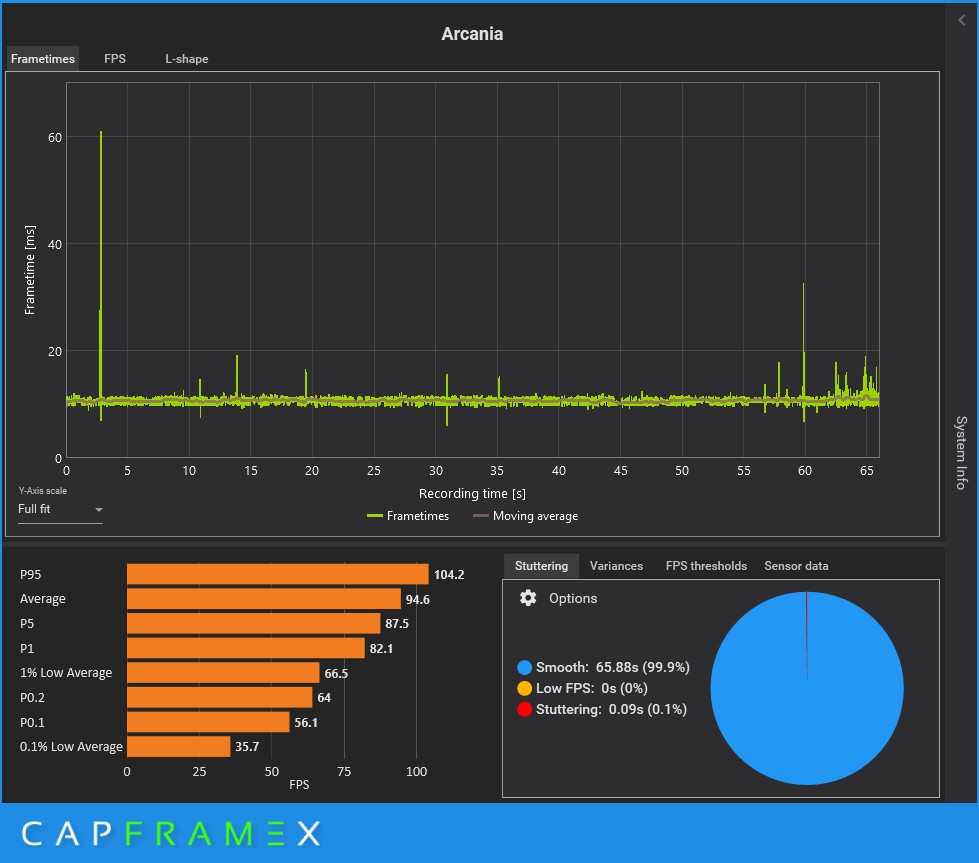Collapse the System Info panel chevron
Viewport: 979px width, 863px height.
[x=962, y=21]
